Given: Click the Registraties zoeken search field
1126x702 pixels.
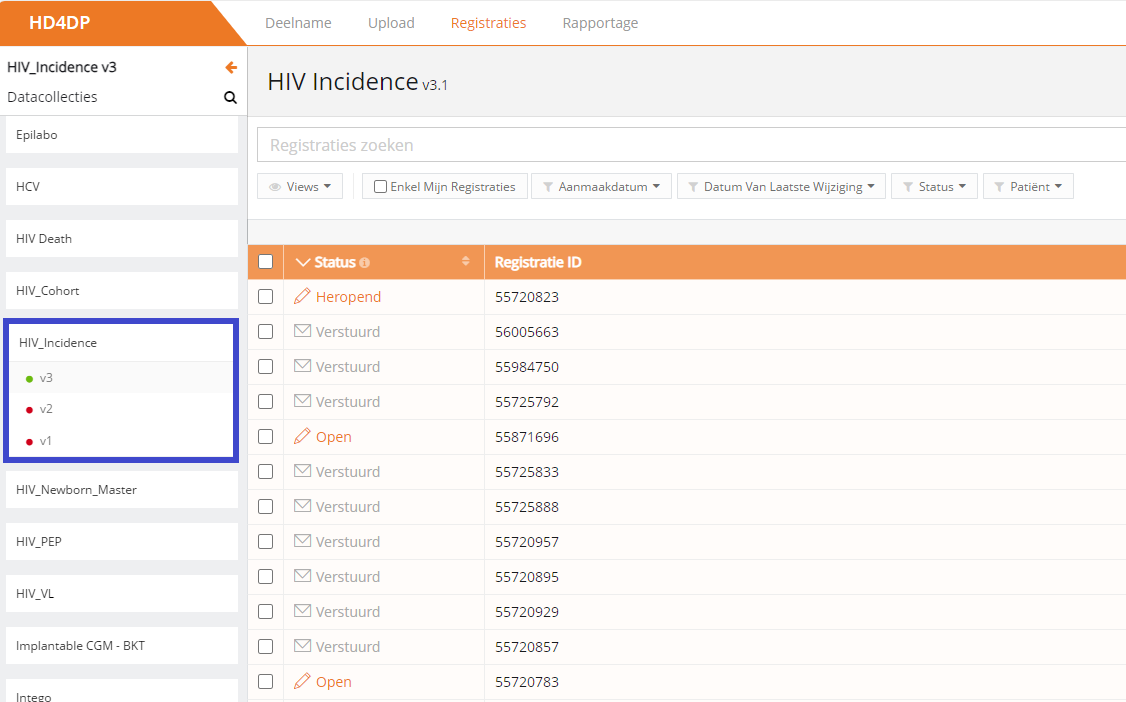Looking at the screenshot, I should (690, 145).
